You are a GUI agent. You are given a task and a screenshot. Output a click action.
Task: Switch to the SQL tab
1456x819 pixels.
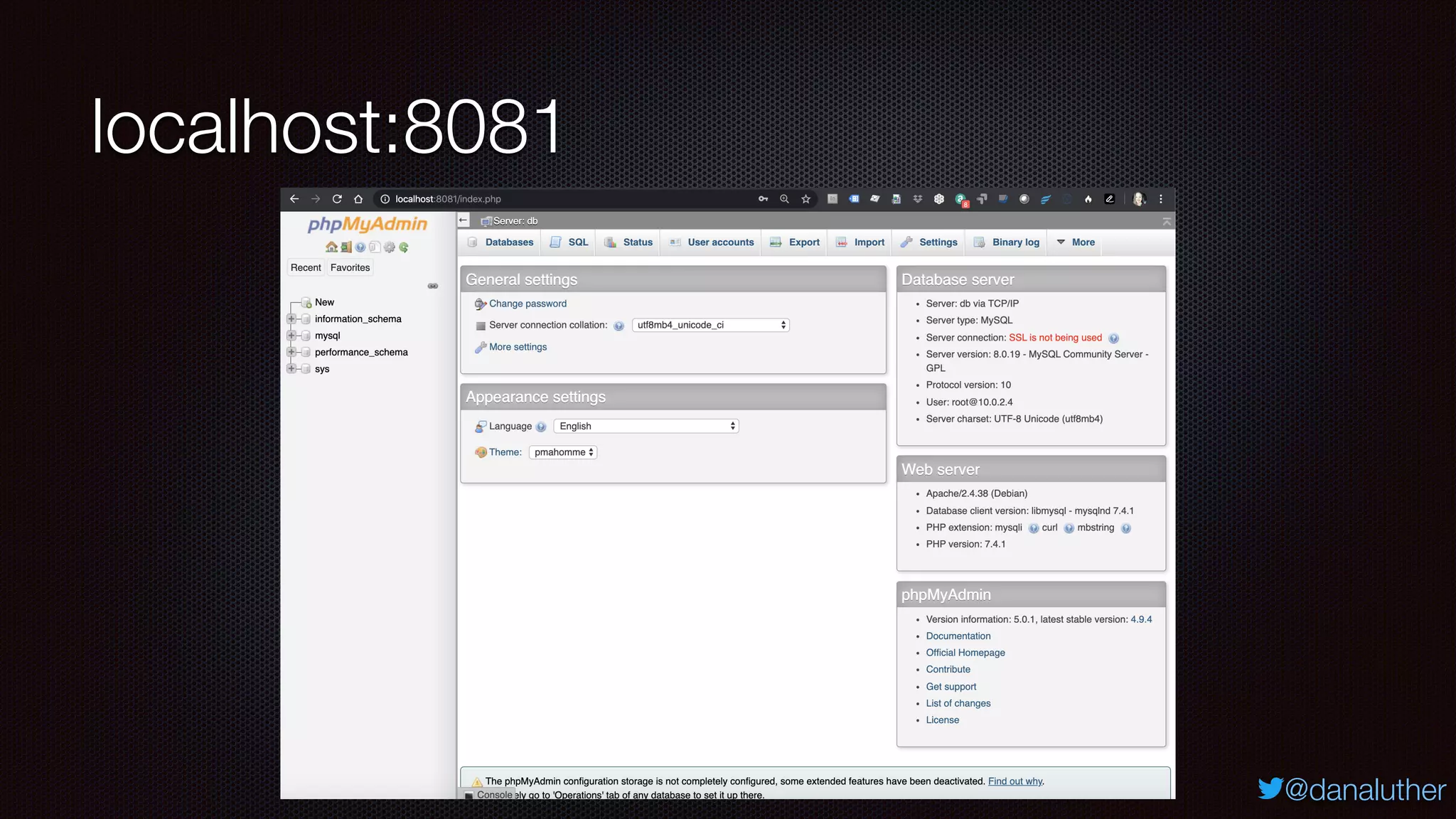point(569,242)
